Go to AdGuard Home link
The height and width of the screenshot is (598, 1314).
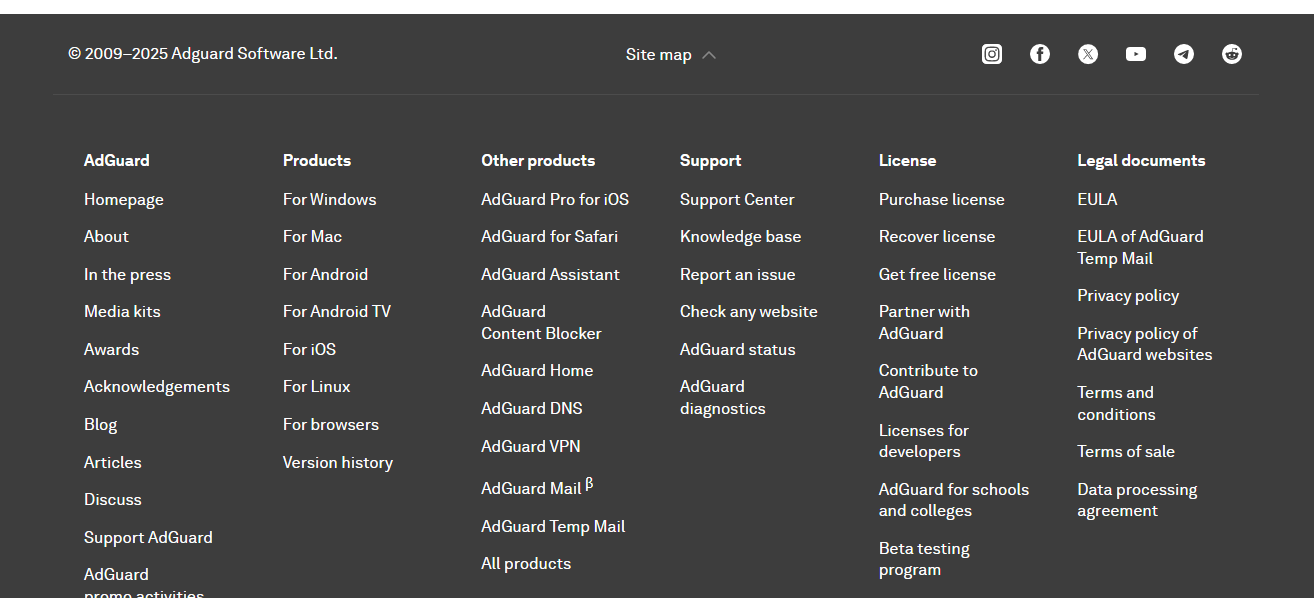click(x=537, y=371)
